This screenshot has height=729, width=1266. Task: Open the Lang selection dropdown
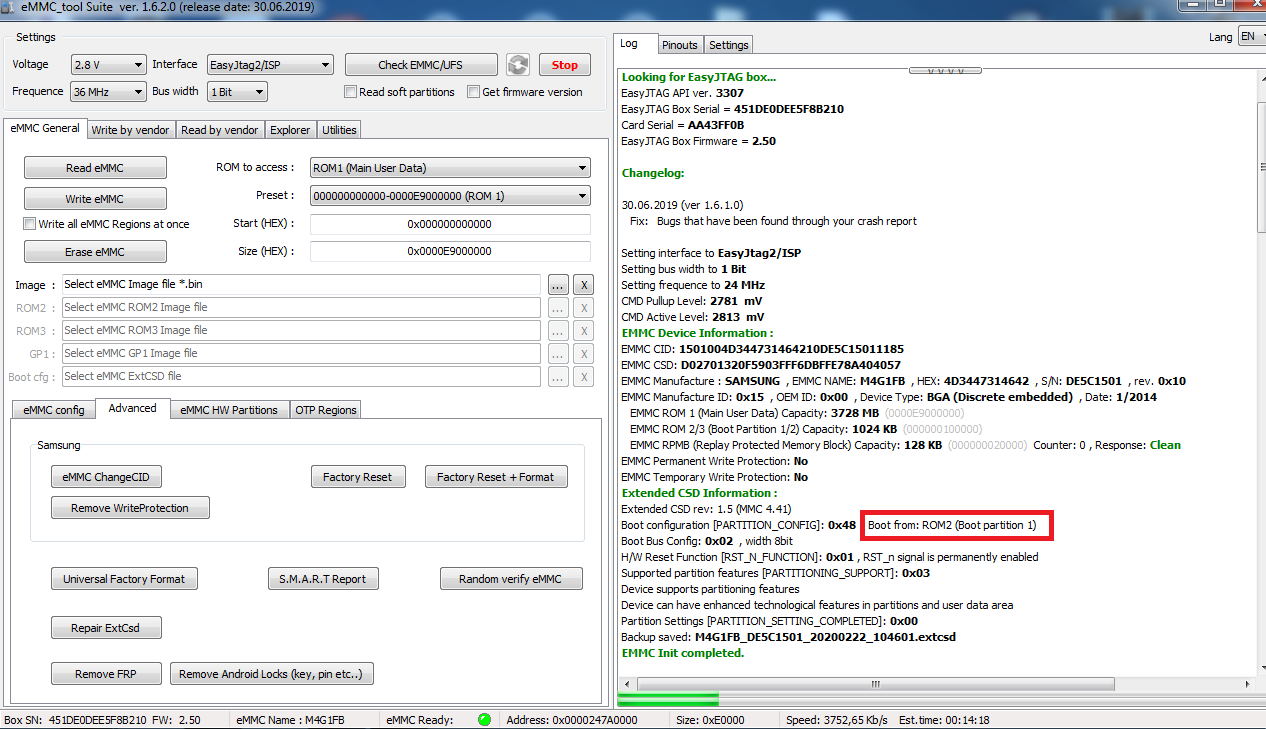(x=1251, y=36)
